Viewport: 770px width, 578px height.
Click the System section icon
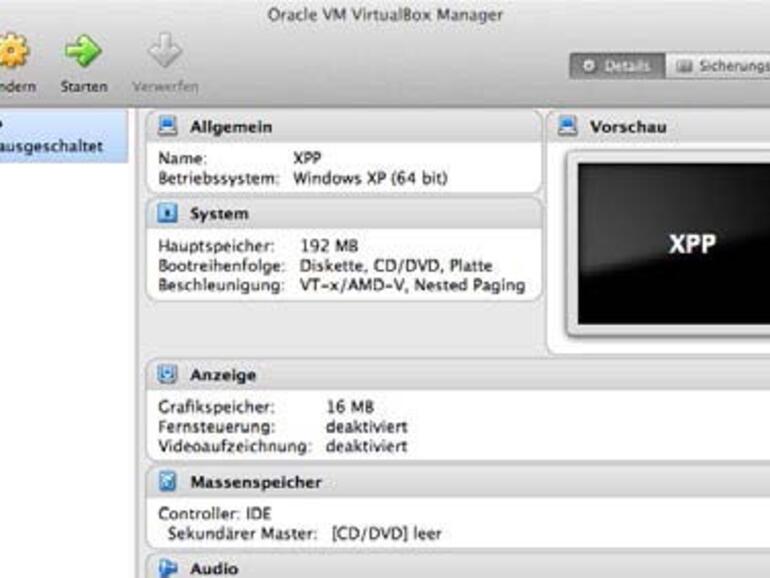(x=167, y=214)
